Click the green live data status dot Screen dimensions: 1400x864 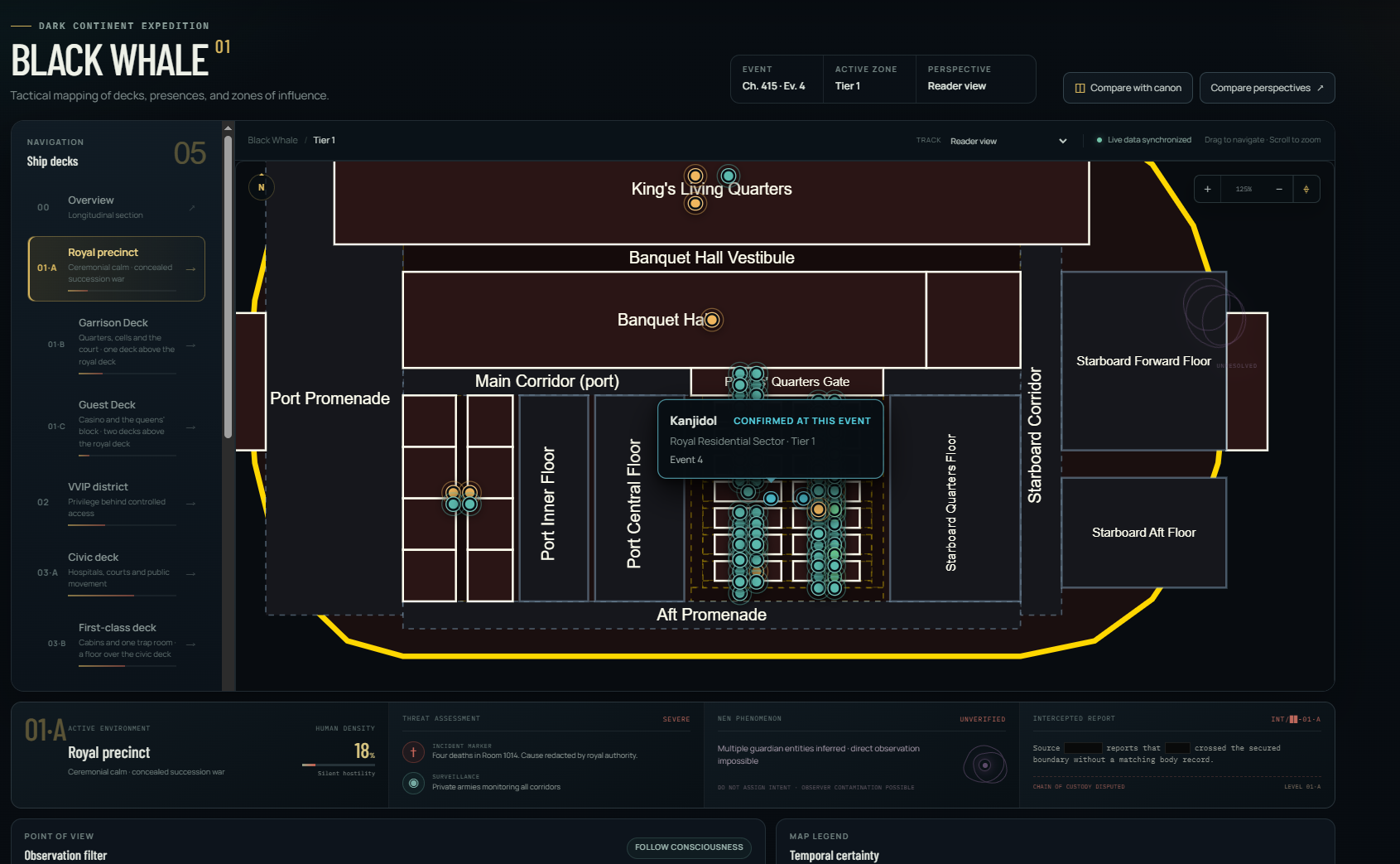point(1099,140)
